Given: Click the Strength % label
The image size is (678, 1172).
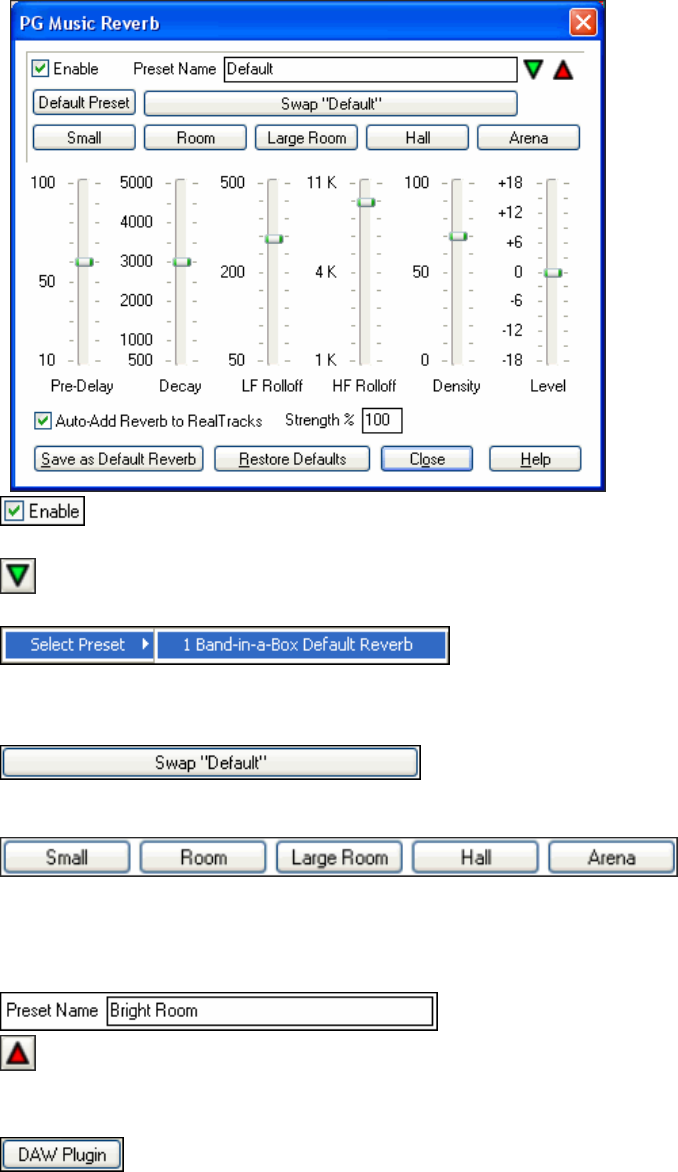Looking at the screenshot, I should (319, 420).
